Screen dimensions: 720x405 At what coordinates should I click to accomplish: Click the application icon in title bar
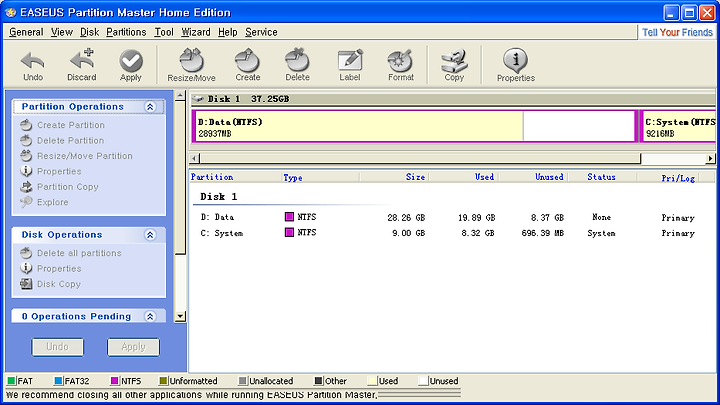pyautogui.click(x=11, y=12)
